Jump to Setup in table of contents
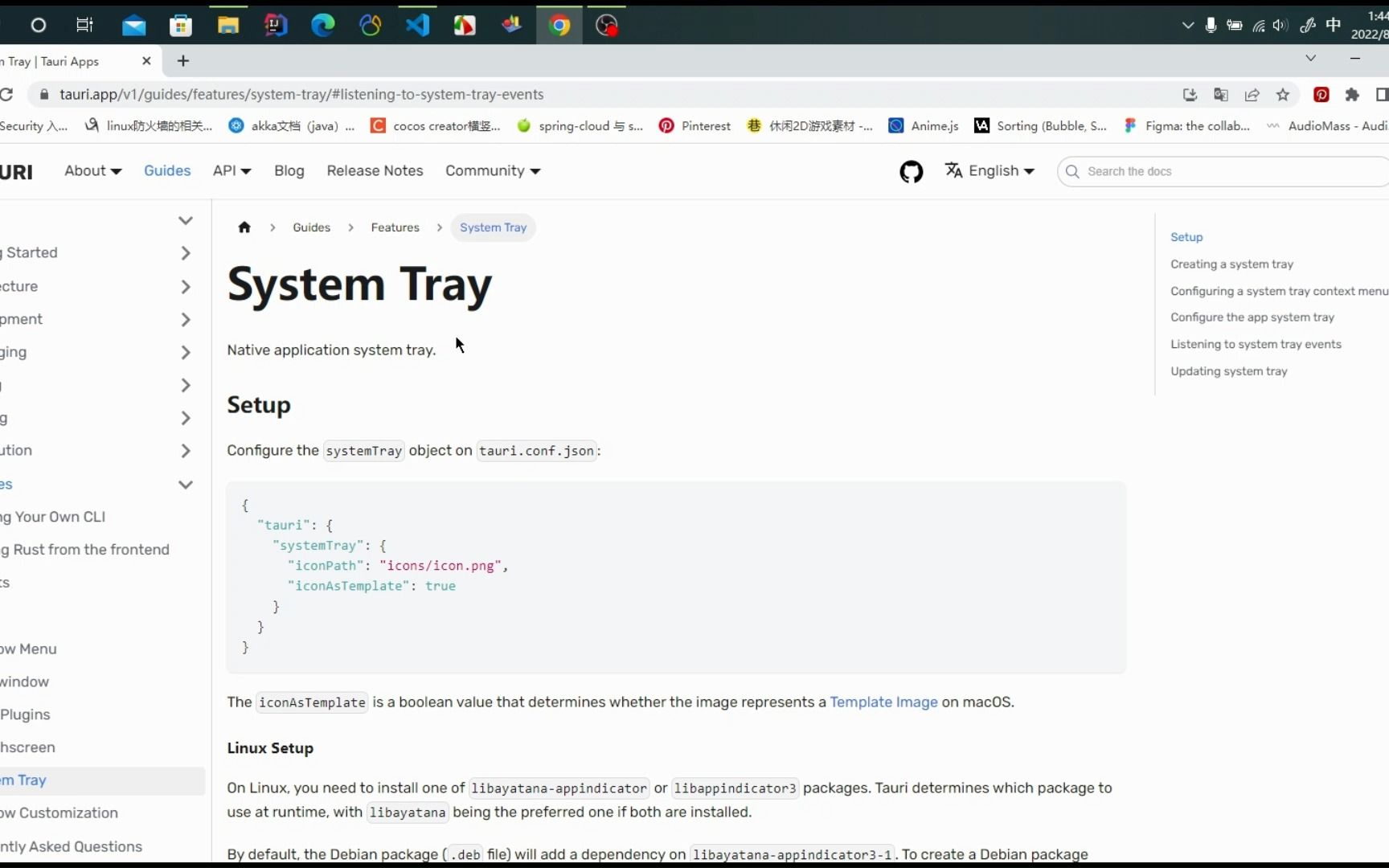Screen dimensions: 1389x868 click(x=1186, y=237)
